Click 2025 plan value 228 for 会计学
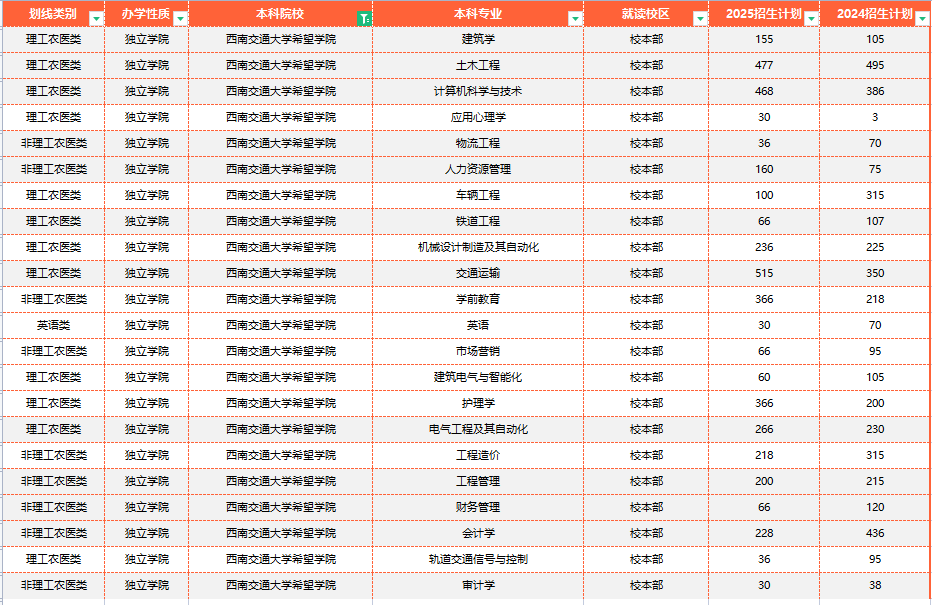 [x=764, y=533]
